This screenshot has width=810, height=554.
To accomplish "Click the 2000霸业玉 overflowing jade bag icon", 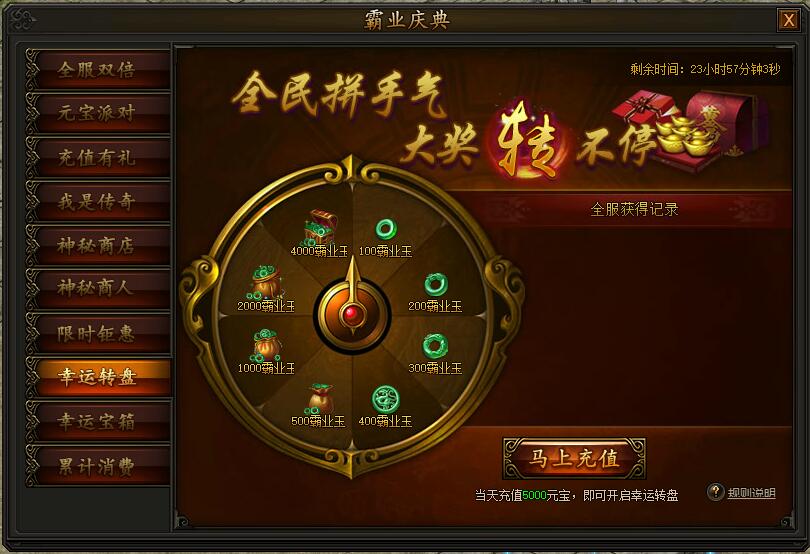I will [267, 282].
